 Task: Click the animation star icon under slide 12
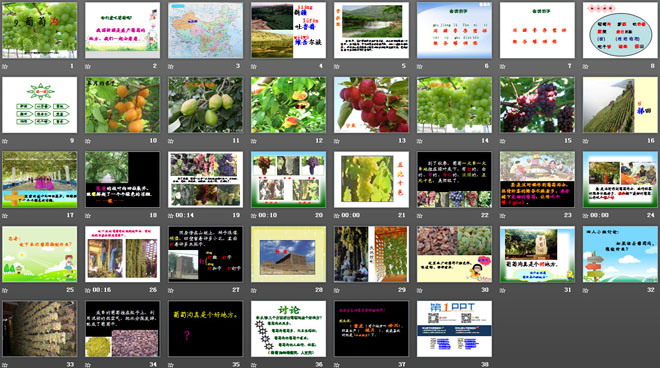254,141
